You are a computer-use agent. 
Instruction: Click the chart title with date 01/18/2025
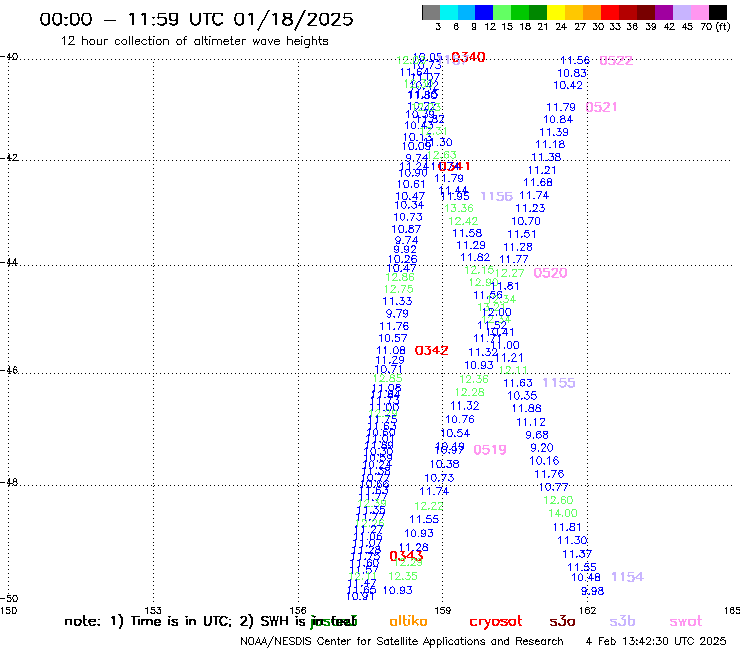pyautogui.click(x=196, y=19)
